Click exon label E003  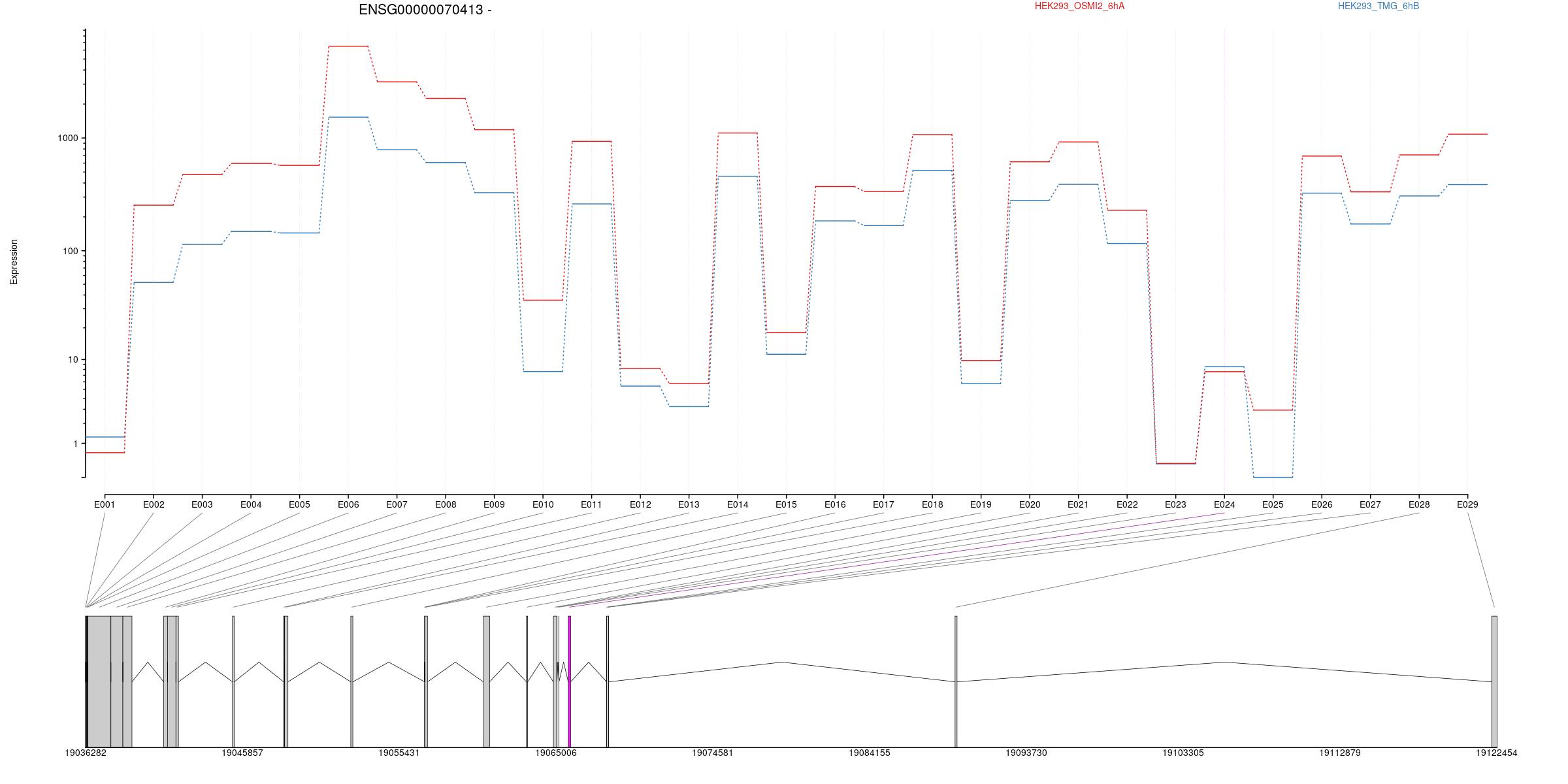click(x=202, y=504)
